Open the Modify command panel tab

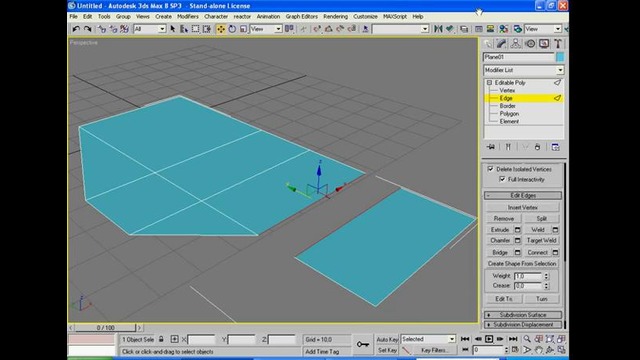point(502,44)
